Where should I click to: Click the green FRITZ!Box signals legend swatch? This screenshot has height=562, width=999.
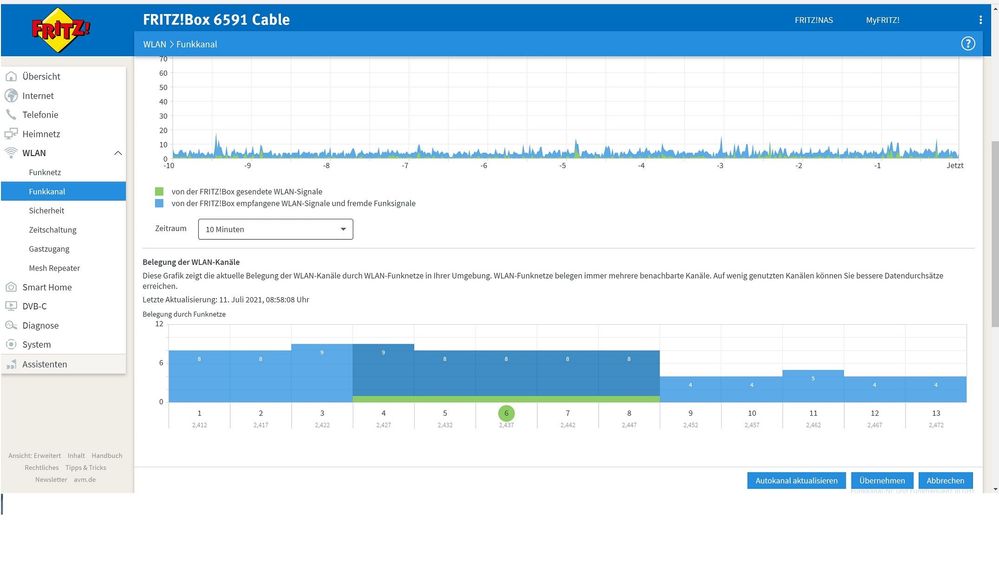point(159,191)
